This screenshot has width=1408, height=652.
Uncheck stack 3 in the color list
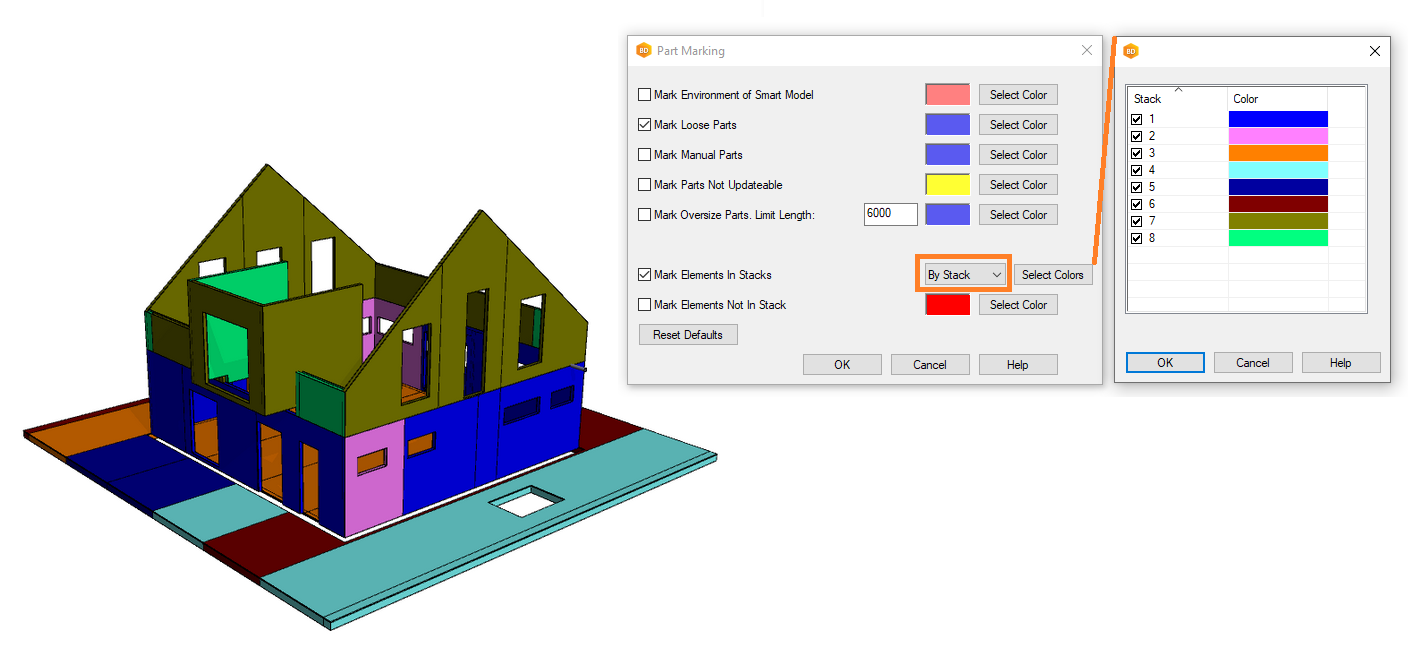pos(1136,153)
